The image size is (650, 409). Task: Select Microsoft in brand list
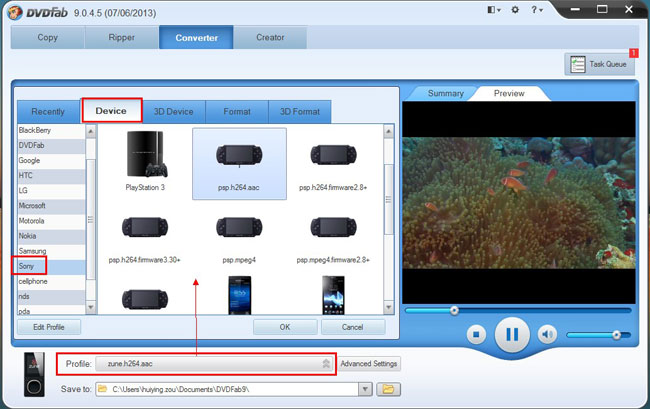51,206
